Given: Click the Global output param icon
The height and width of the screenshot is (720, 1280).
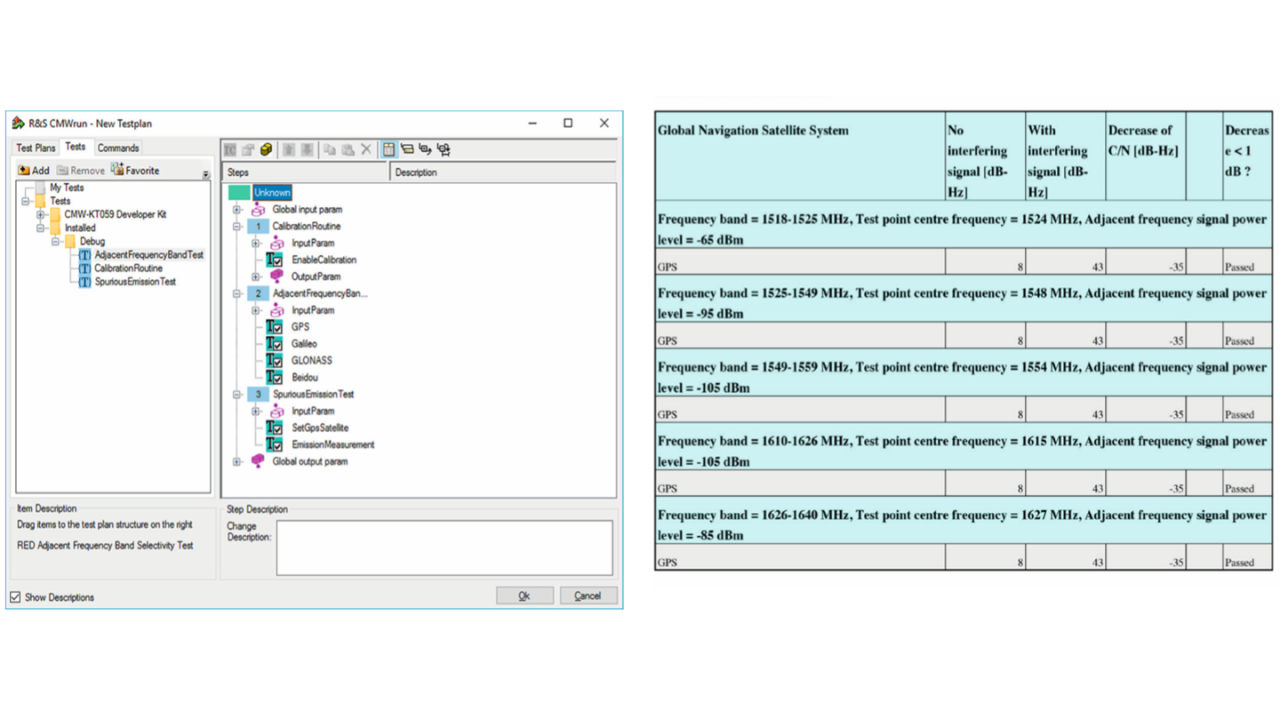Looking at the screenshot, I should click(258, 461).
